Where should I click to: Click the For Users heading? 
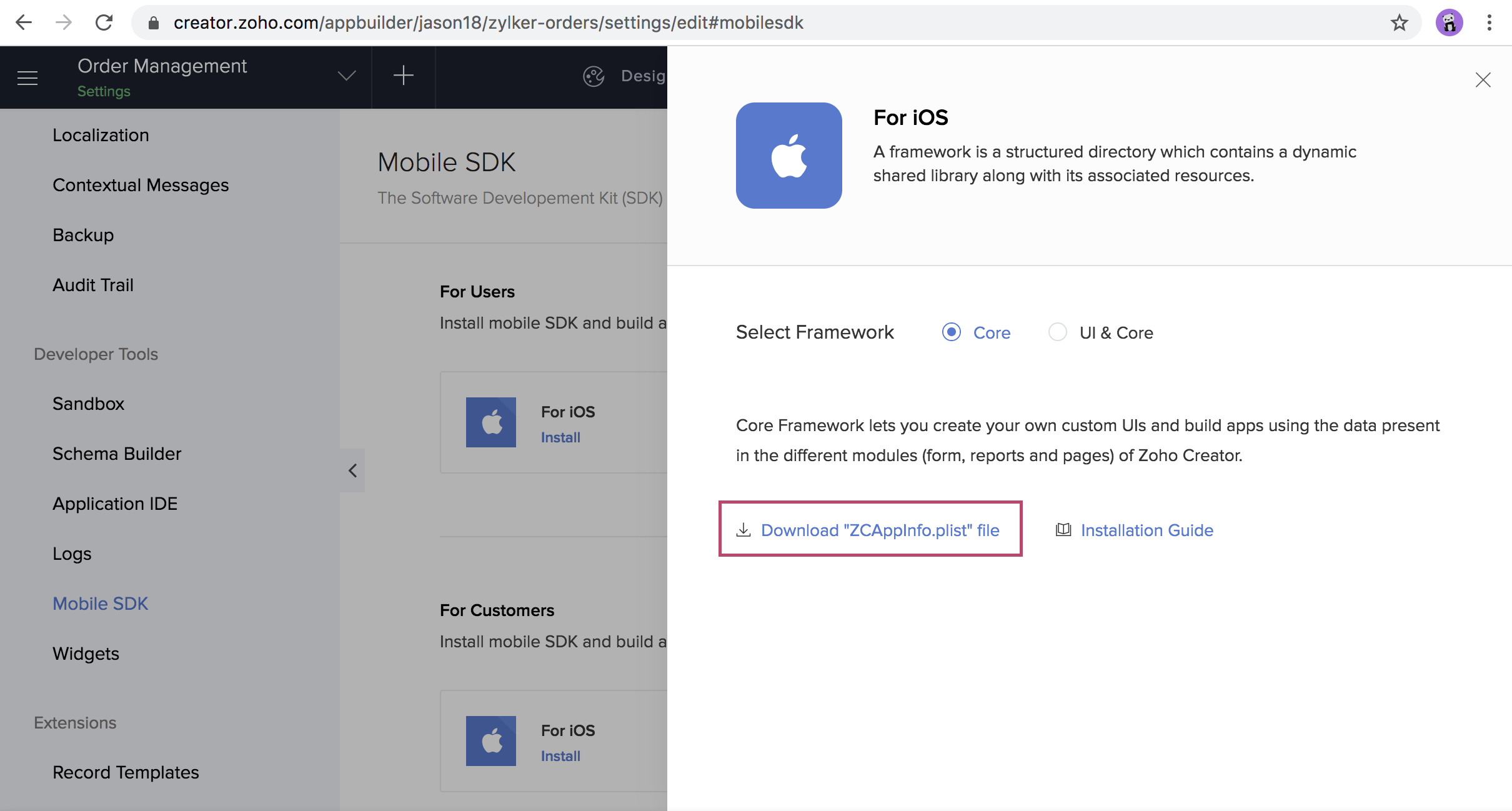click(477, 292)
